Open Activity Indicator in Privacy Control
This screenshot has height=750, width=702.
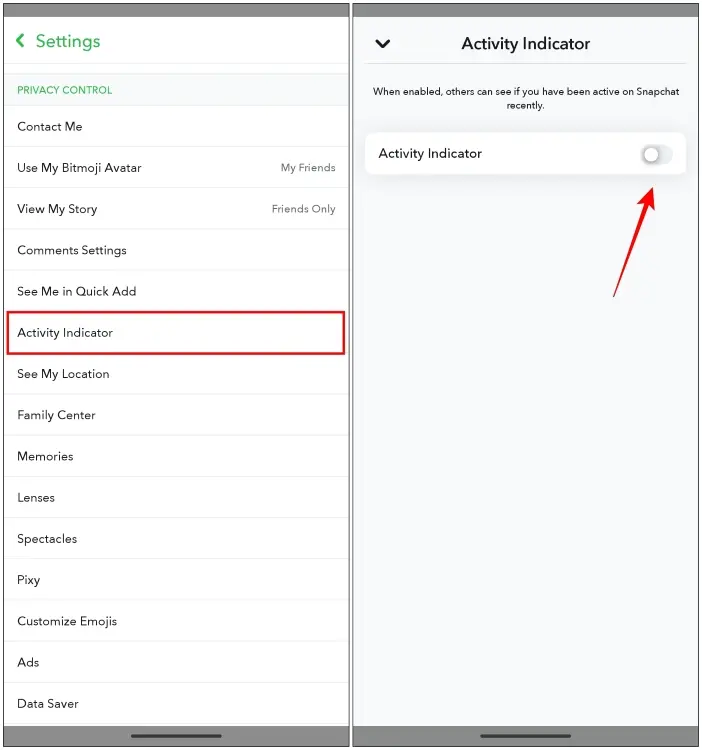(x=176, y=333)
